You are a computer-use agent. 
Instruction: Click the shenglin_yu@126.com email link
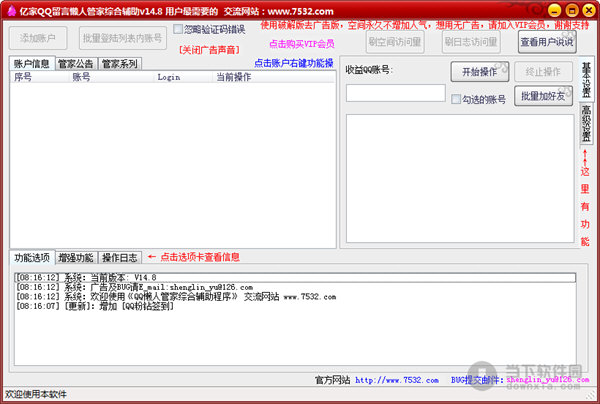coord(548,380)
